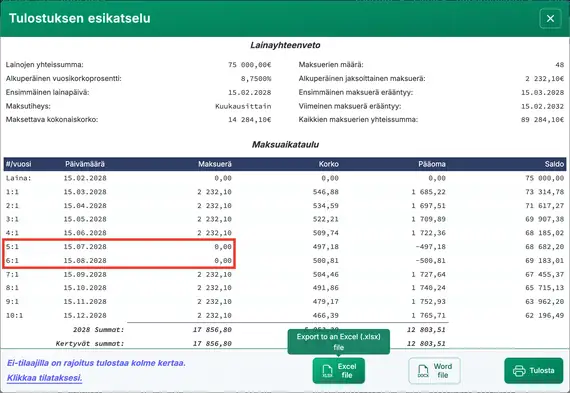Click the Lainojen yhteissumma label

point(44,65)
